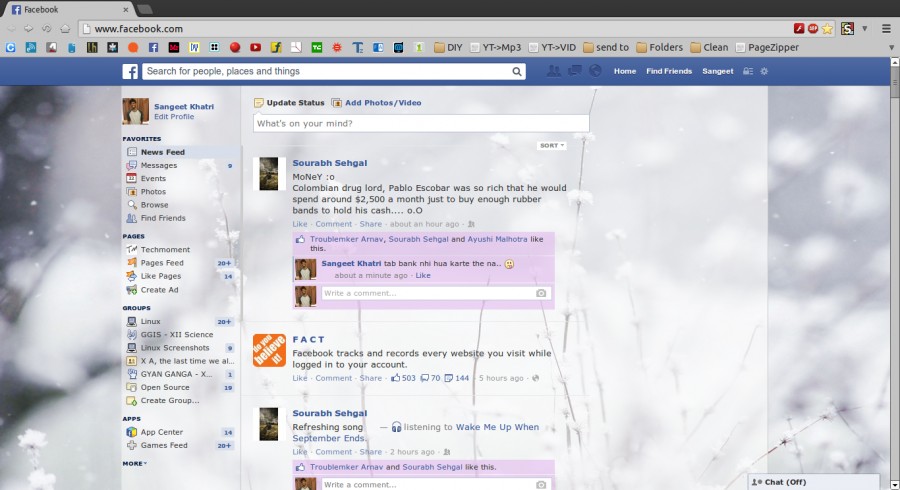Image resolution: width=900 pixels, height=490 pixels.
Task: Toggle the Chat (Off) bar
Action: click(x=813, y=482)
